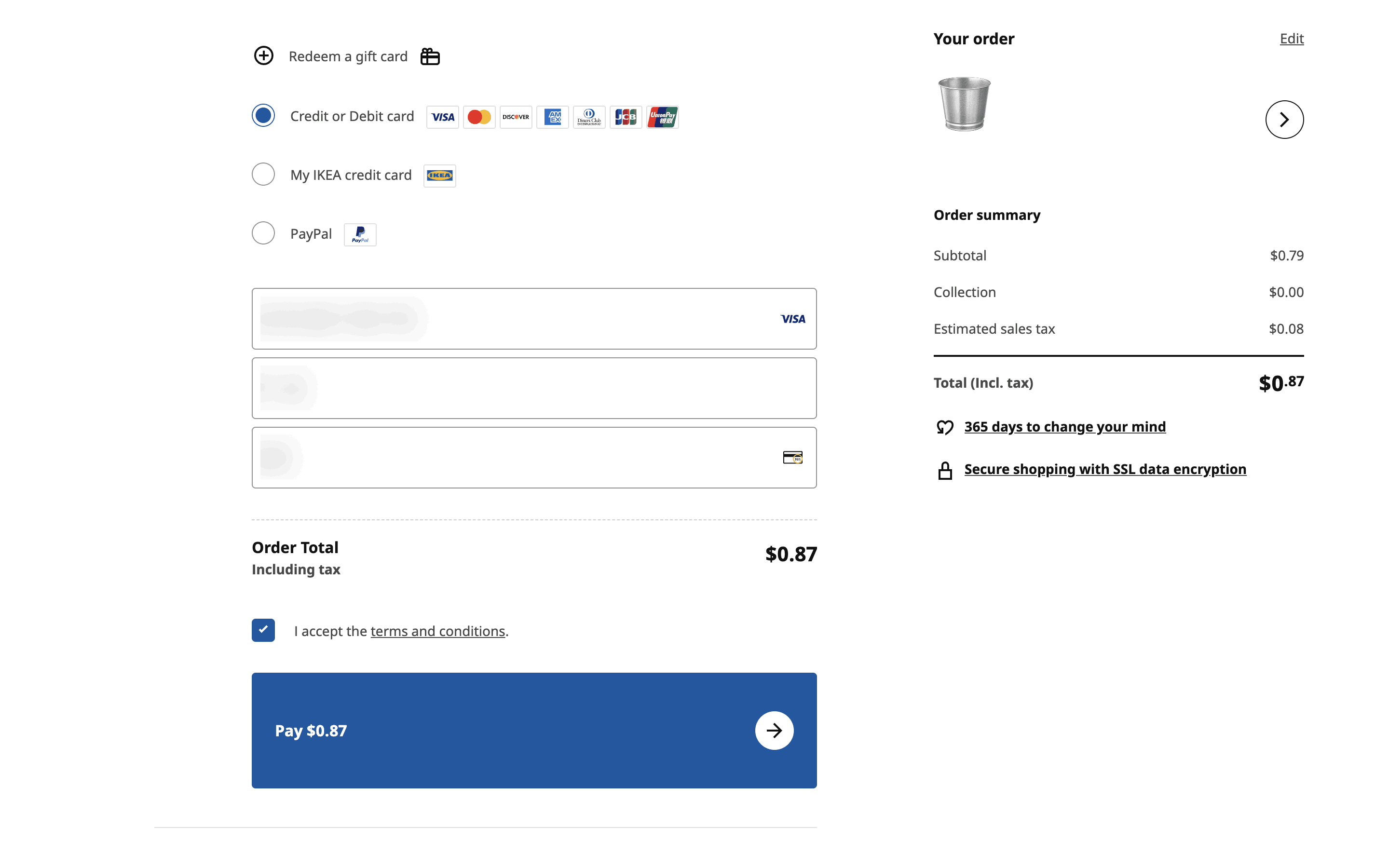Open 365 days to change your mind

[x=1064, y=427]
